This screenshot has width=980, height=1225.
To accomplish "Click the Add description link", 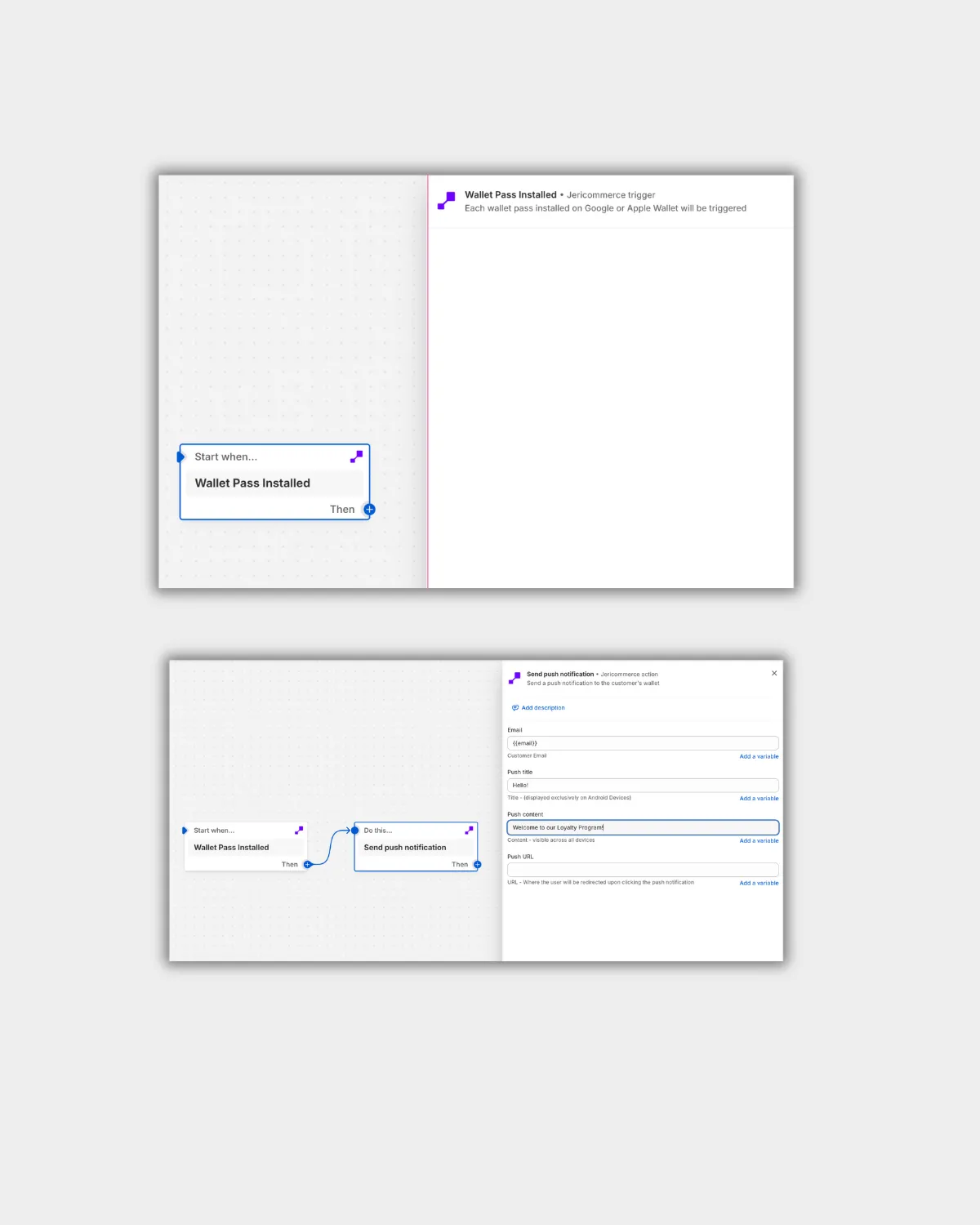I will [x=542, y=708].
